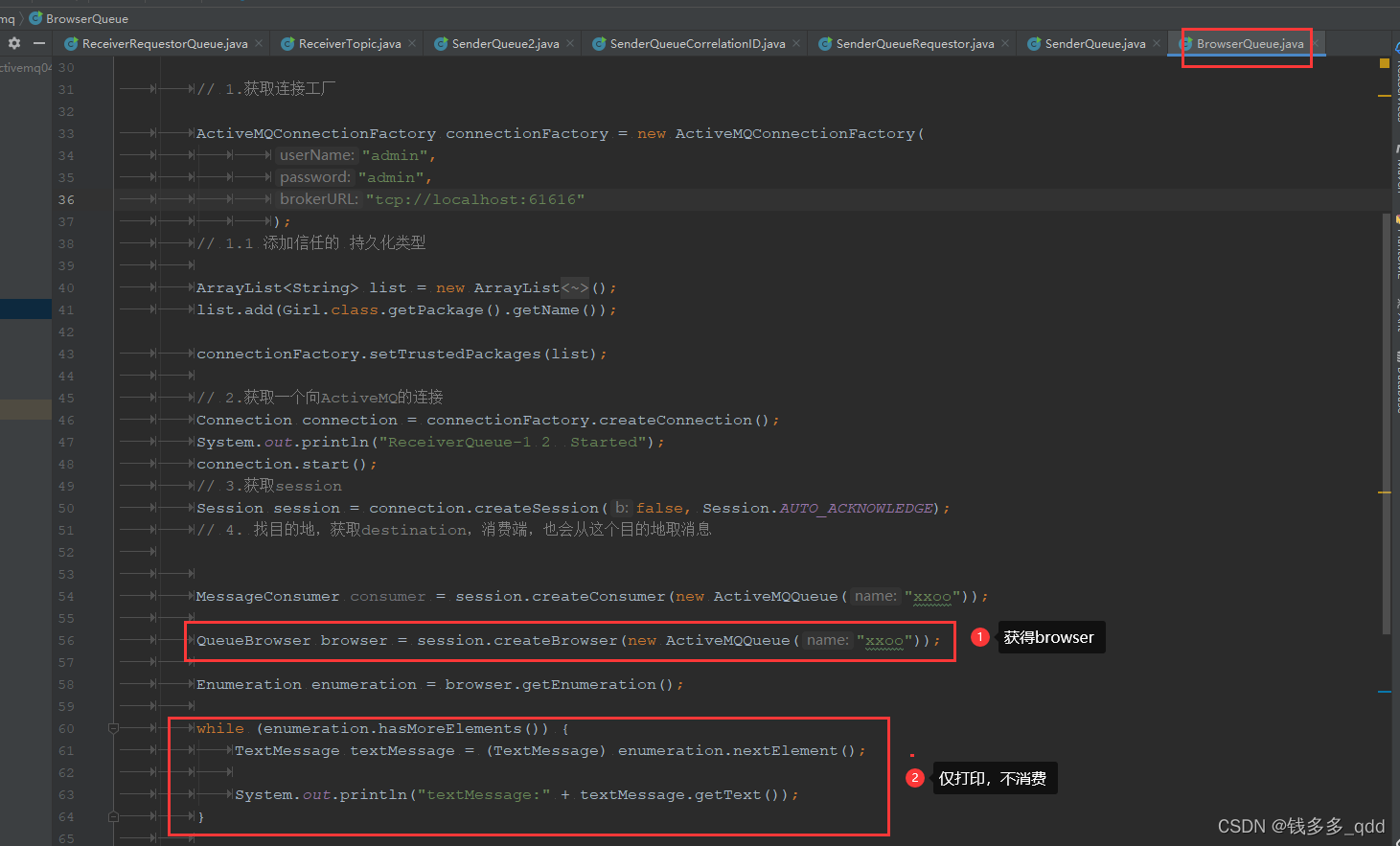
Task: Click the connectionFactory variable on line 33
Action: 527,134
